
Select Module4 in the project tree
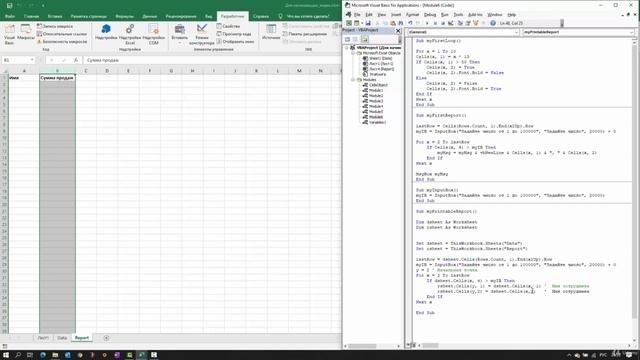click(x=376, y=106)
